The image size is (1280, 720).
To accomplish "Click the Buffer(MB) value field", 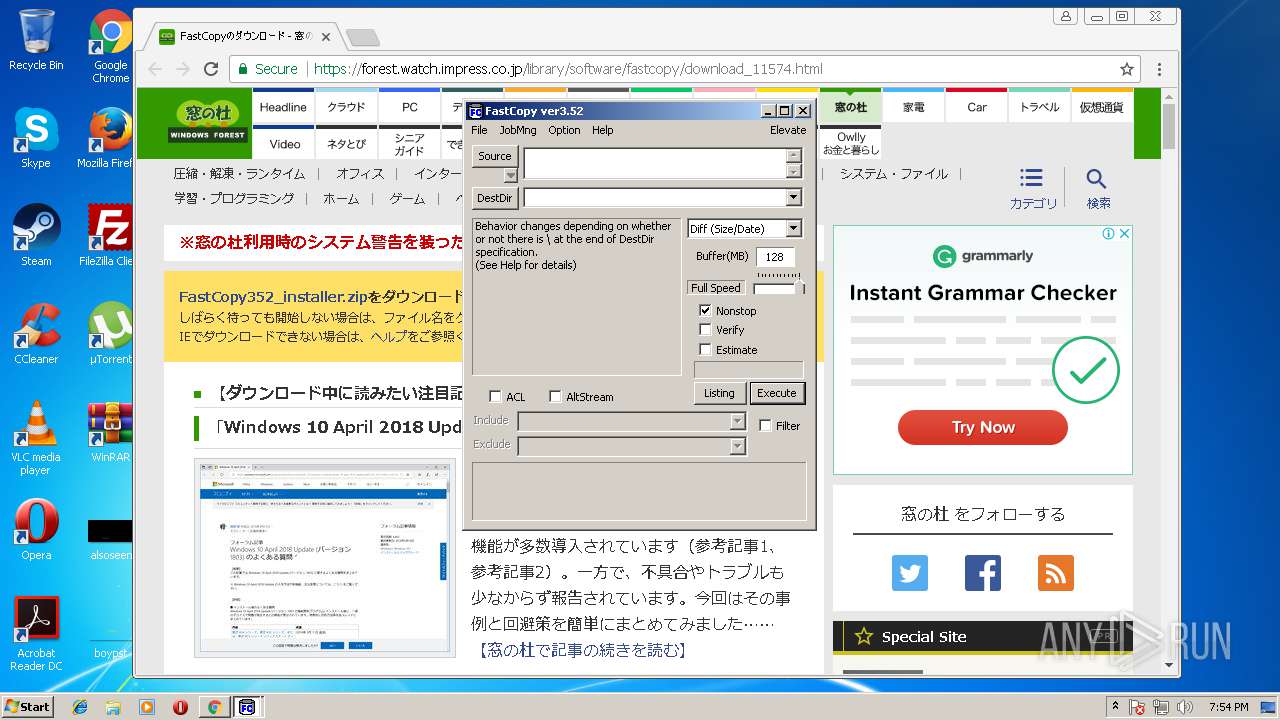I will 775,257.
